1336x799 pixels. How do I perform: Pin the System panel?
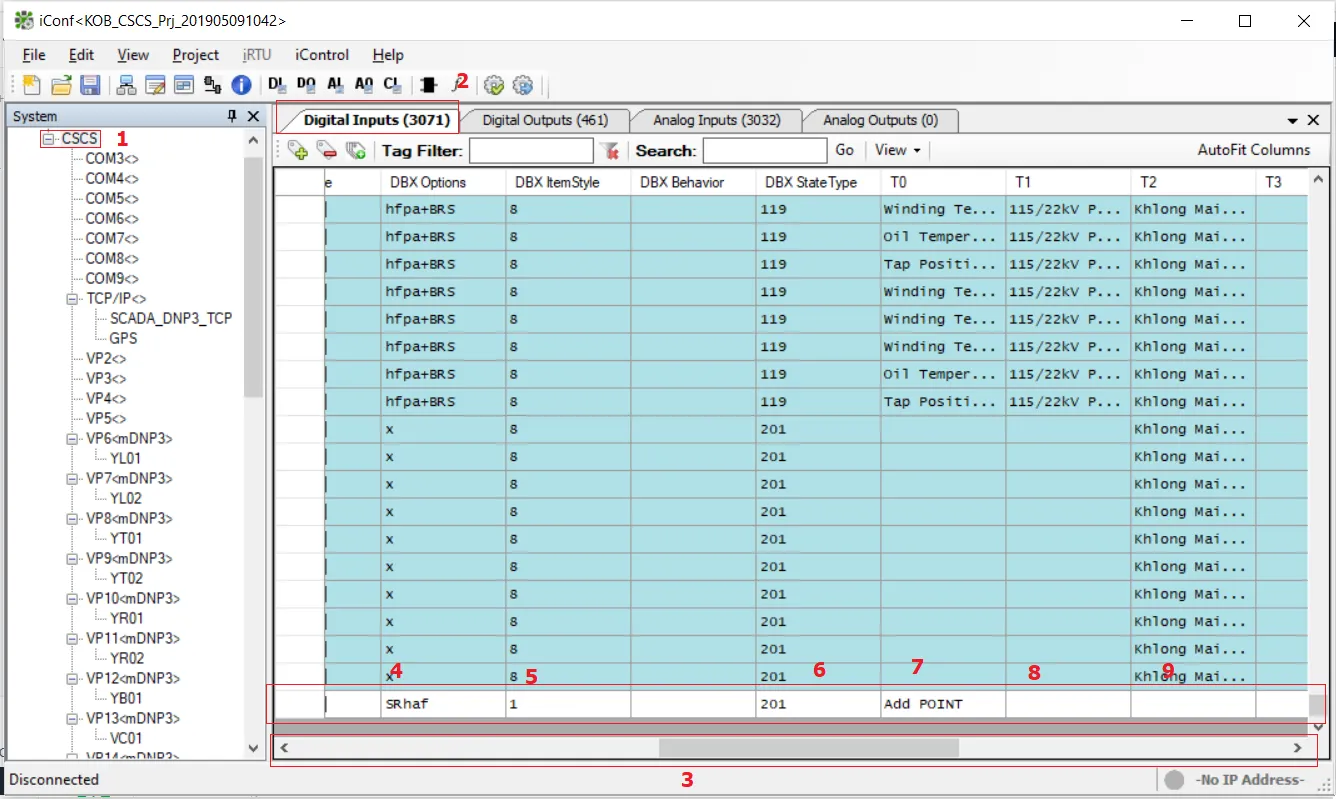[233, 117]
